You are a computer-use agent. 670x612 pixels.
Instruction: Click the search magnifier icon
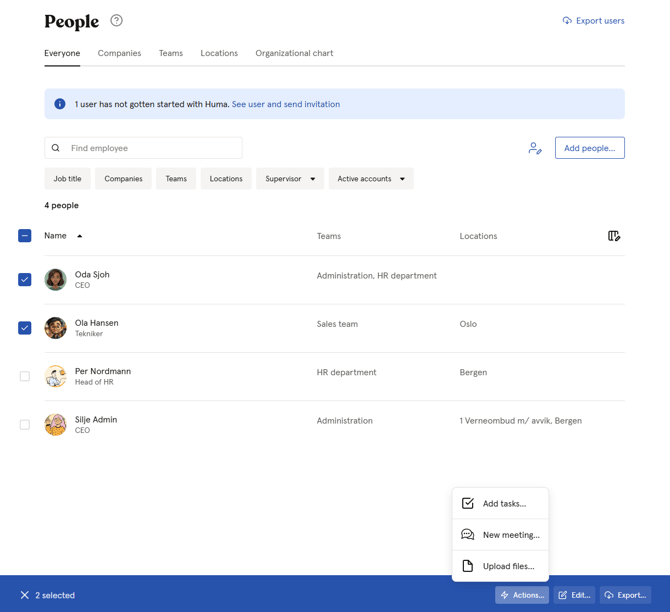coord(56,148)
